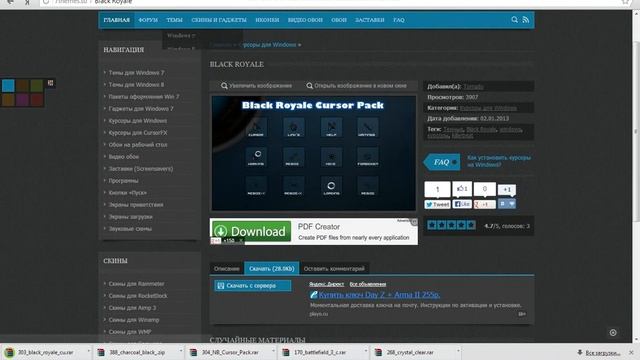This screenshot has height=360, width=640.
Task: Open Обои на рабочий стол sidebar link
Action: 138,144
